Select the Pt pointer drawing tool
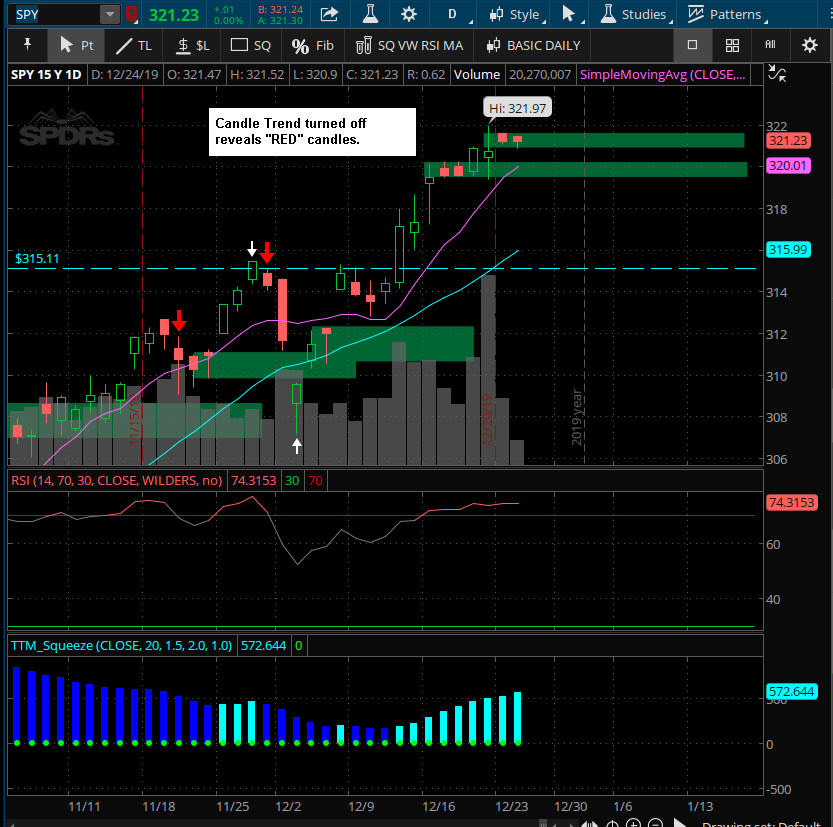Screen dimensions: 833x827 [x=76, y=45]
